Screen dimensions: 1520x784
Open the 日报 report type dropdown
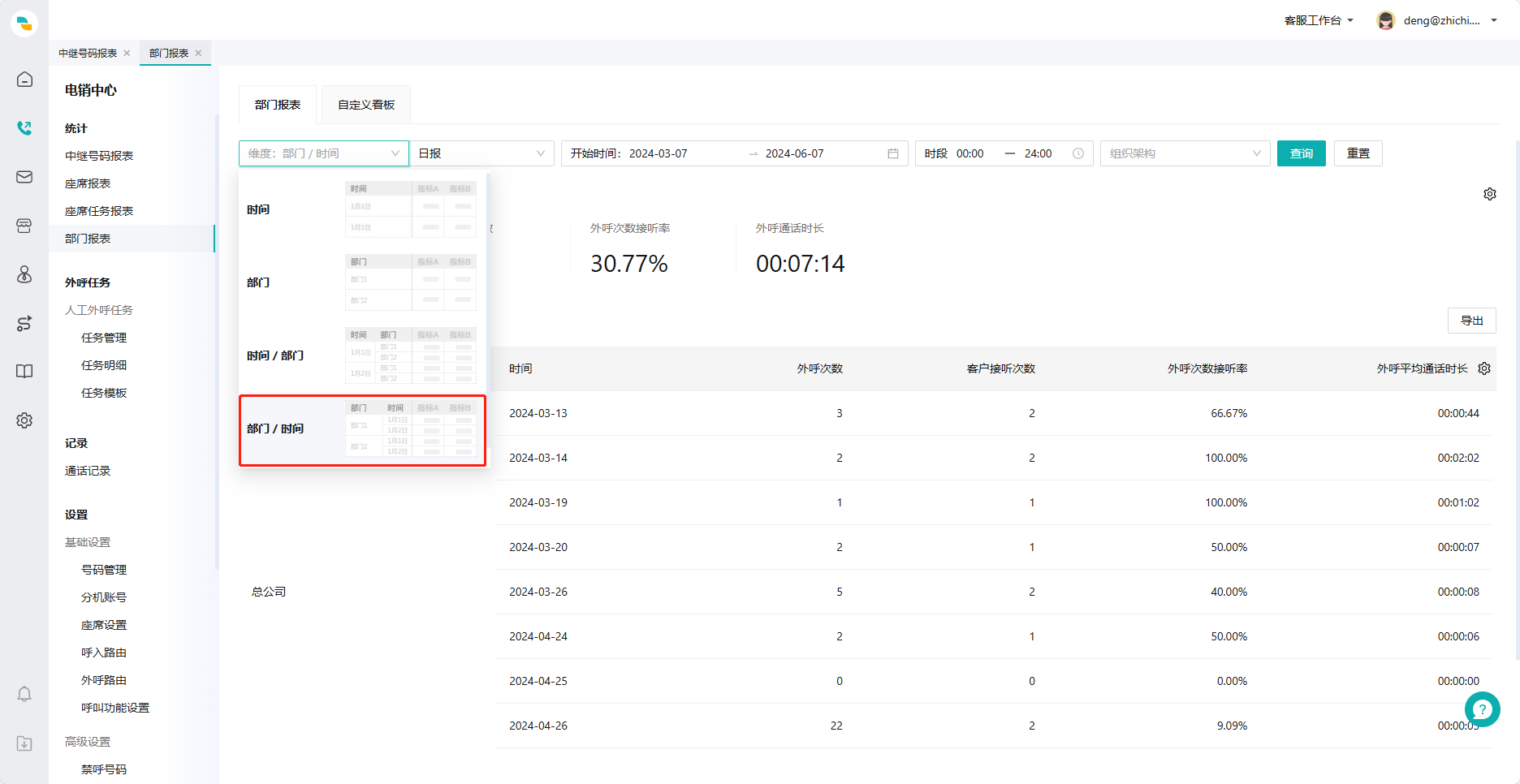click(481, 153)
